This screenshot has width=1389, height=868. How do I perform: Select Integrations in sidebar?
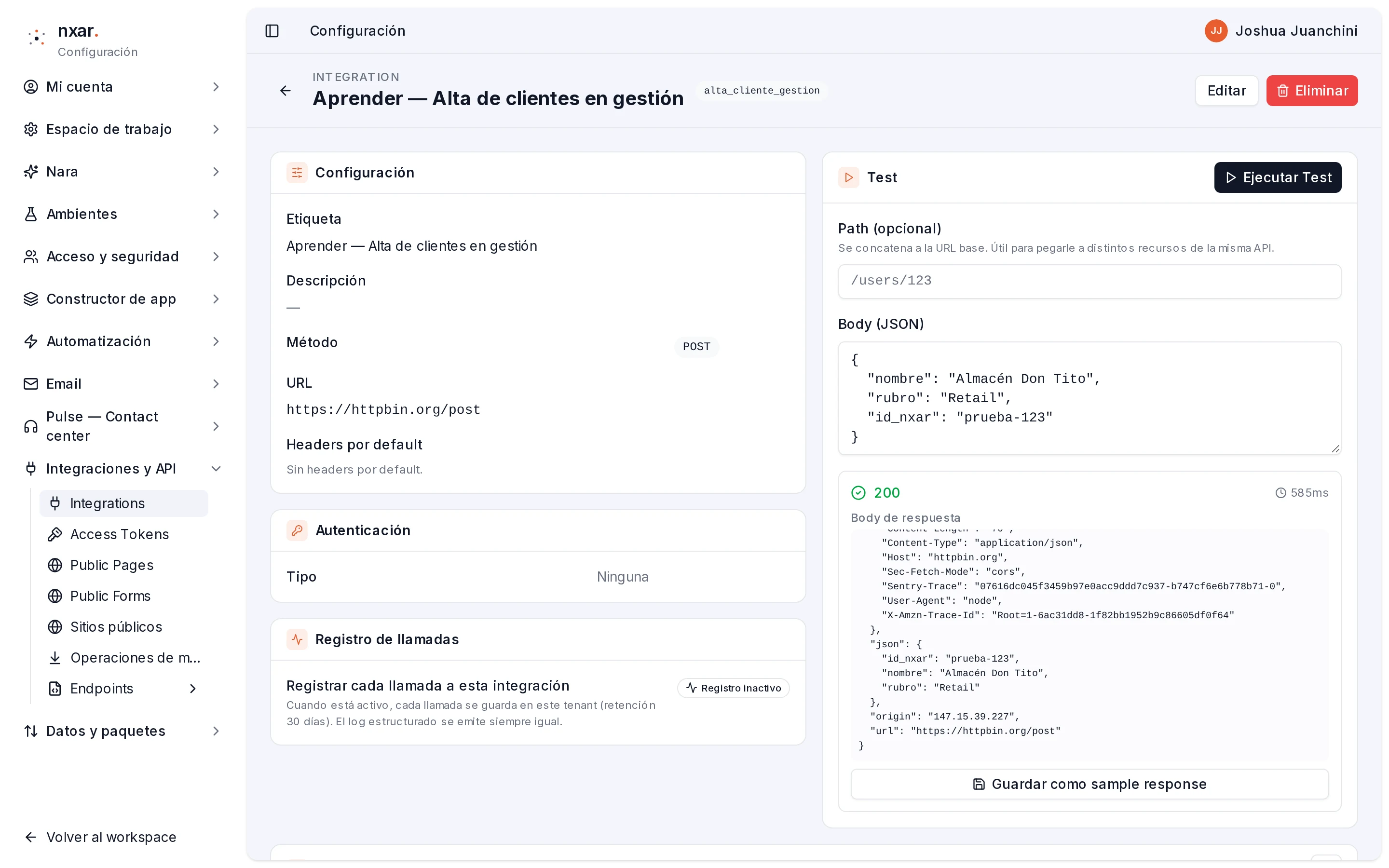click(x=124, y=503)
